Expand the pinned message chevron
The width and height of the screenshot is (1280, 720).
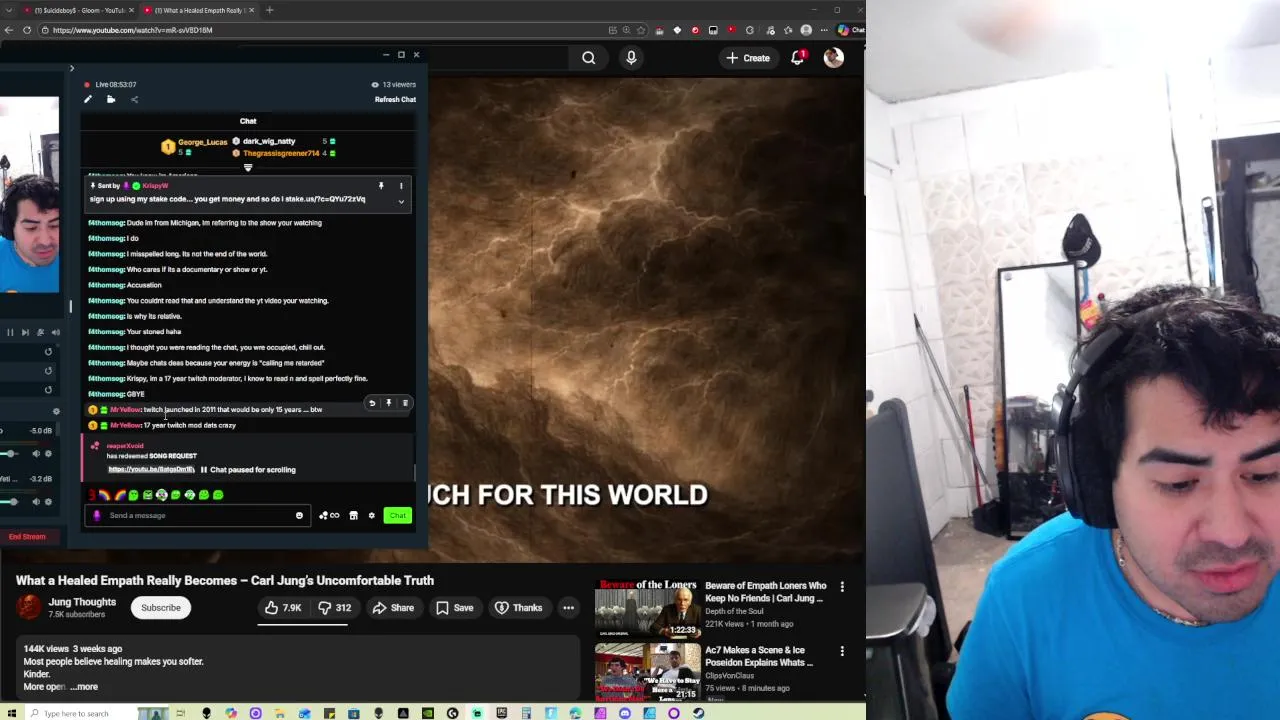(x=401, y=201)
